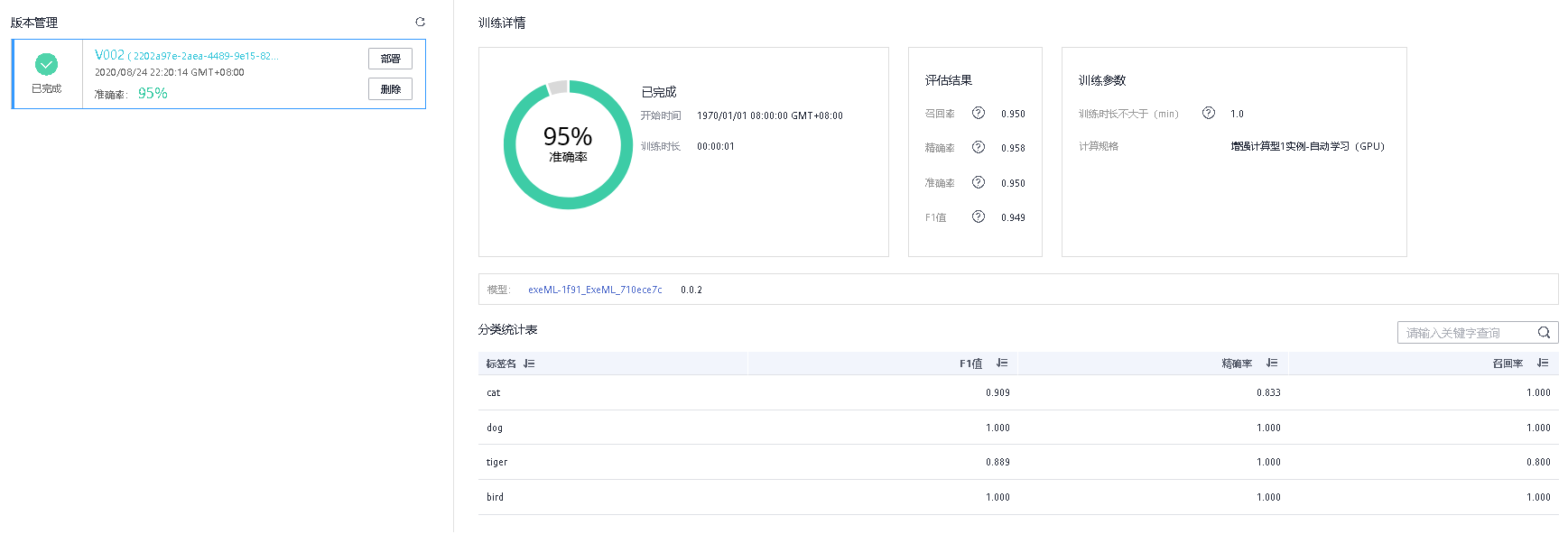Select the cat row in the table
This screenshot has height=534, width=1568.
[x=1017, y=392]
